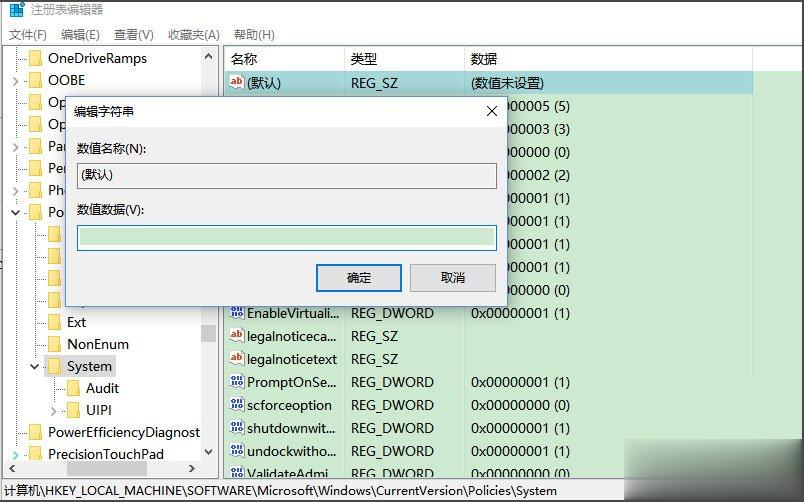
Task: Click '(数值未设置)' data cell
Action: point(507,83)
